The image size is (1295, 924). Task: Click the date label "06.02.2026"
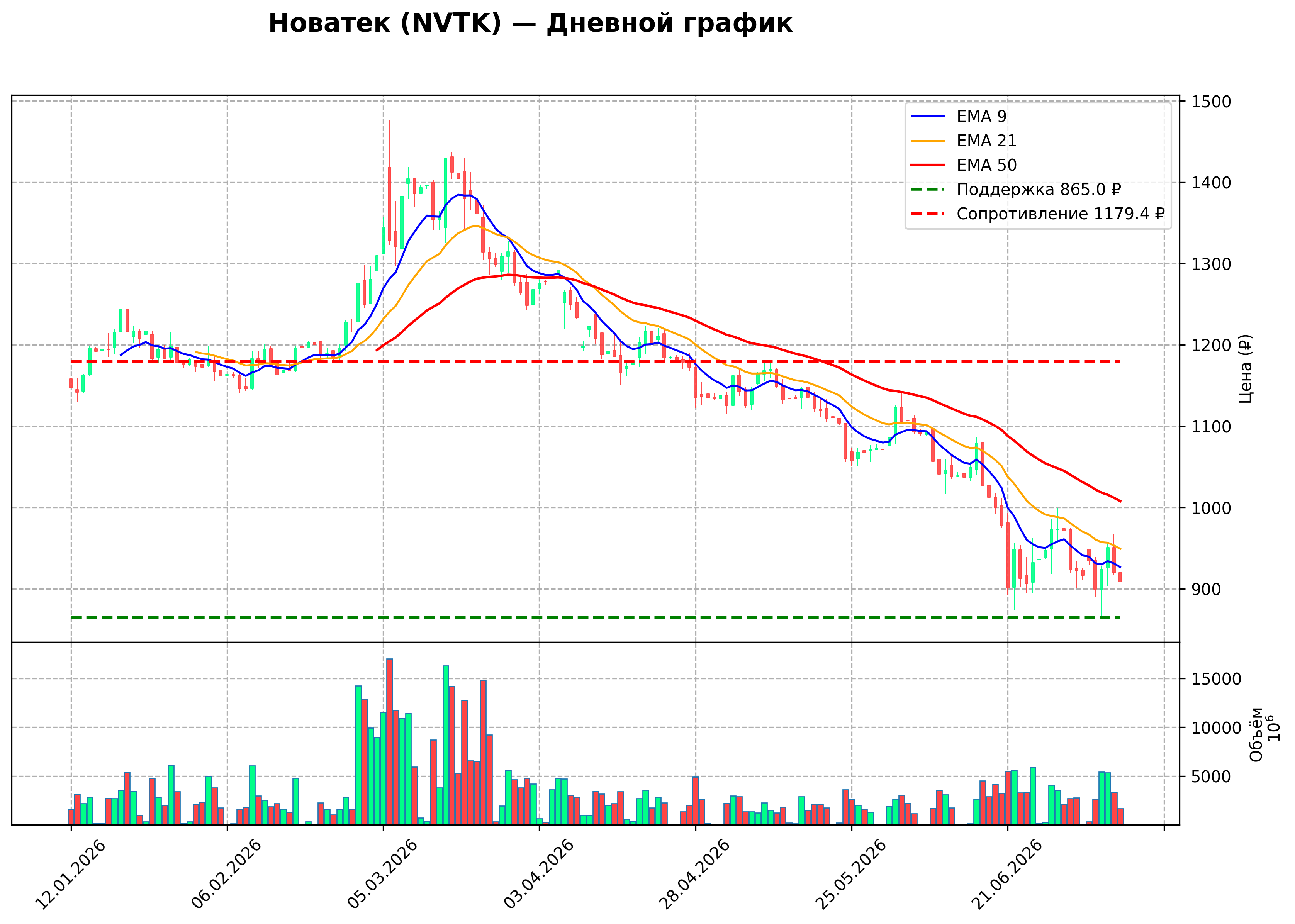point(227,875)
